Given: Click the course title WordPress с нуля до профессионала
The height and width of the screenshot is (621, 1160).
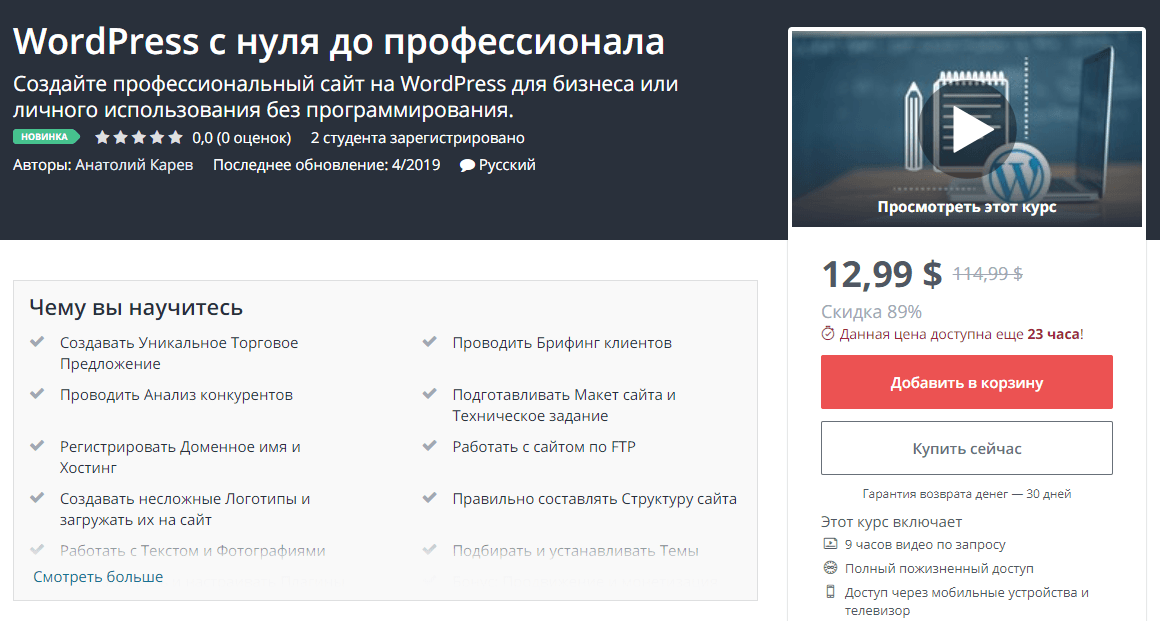Looking at the screenshot, I should [338, 41].
